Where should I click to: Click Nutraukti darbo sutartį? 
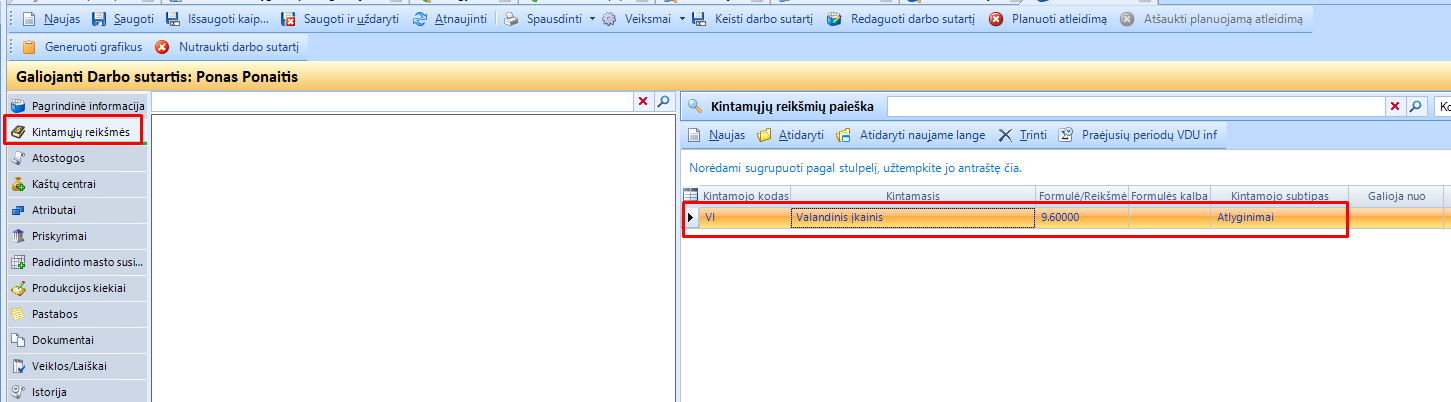[x=227, y=47]
